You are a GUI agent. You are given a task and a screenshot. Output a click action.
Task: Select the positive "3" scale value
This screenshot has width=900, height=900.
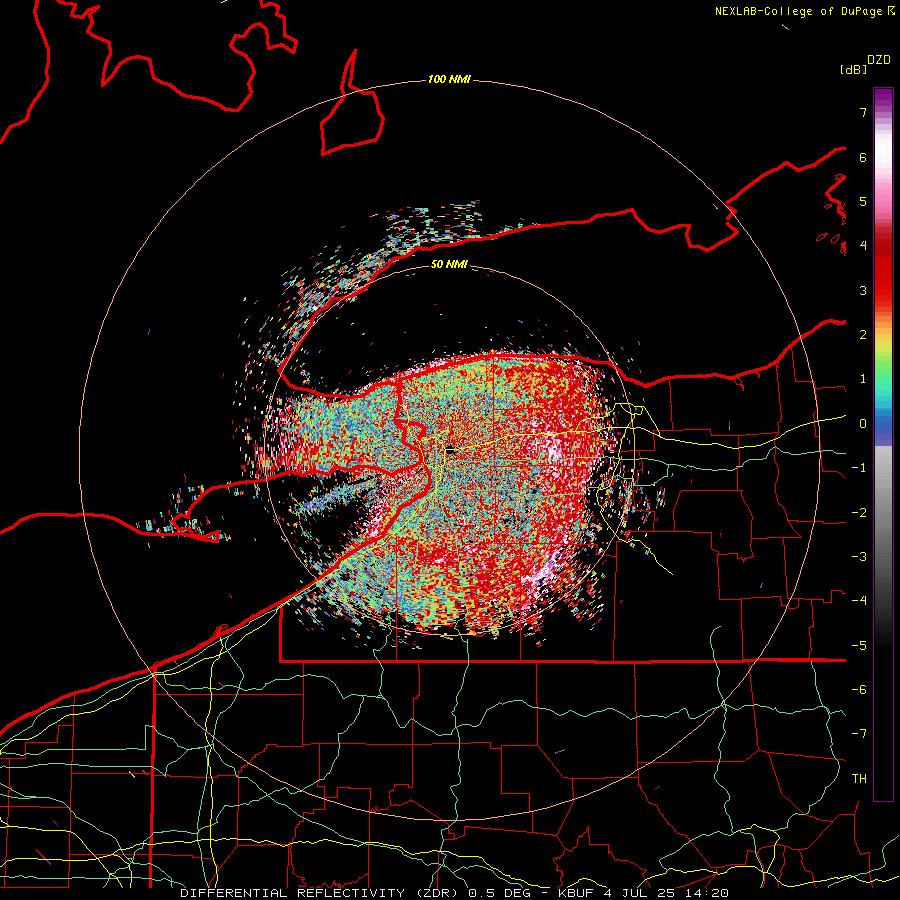pyautogui.click(x=863, y=290)
